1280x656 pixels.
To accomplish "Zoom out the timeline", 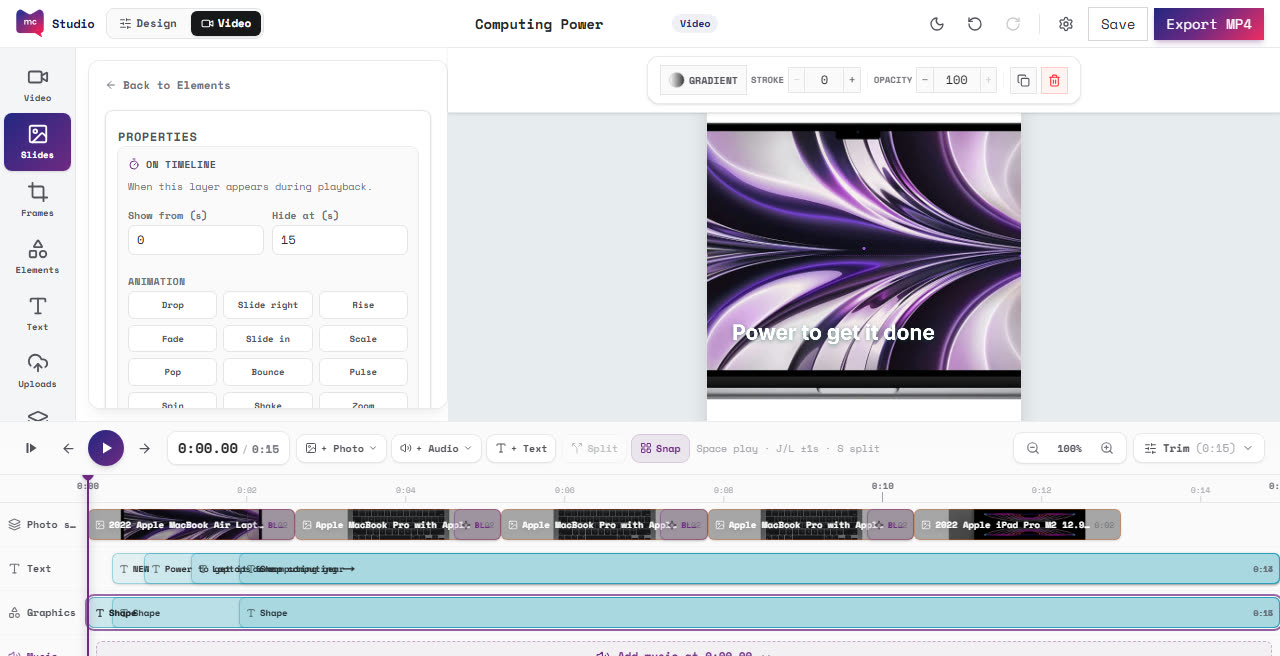I will 1033,448.
